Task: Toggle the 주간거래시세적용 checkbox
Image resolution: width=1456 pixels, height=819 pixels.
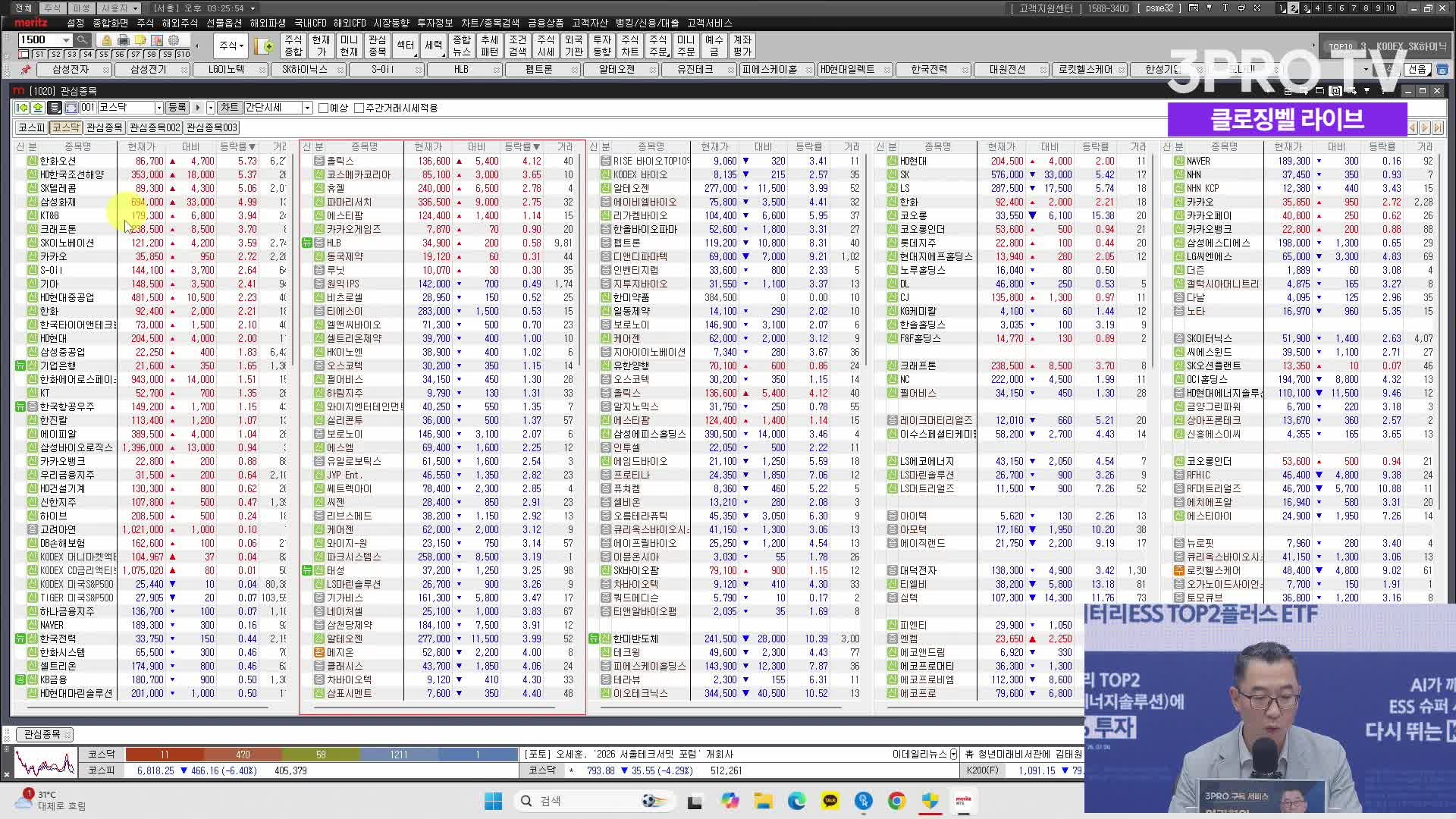Action: (x=359, y=108)
